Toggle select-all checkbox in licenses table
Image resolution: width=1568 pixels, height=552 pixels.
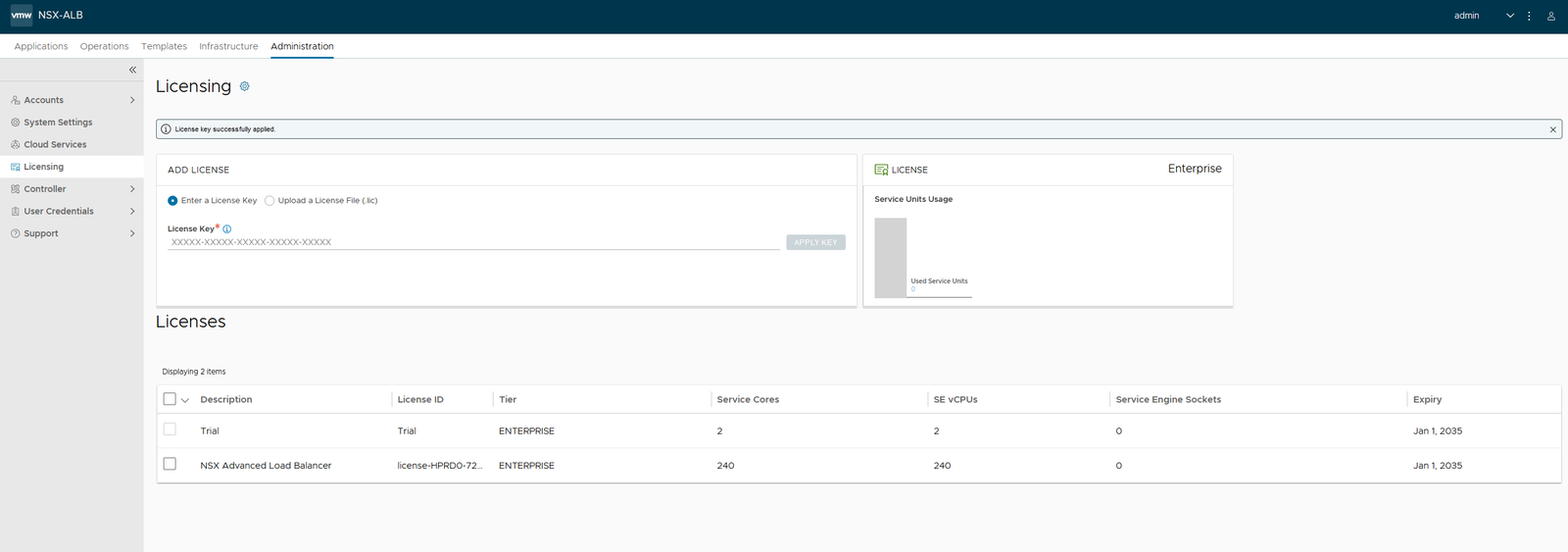[x=170, y=399]
